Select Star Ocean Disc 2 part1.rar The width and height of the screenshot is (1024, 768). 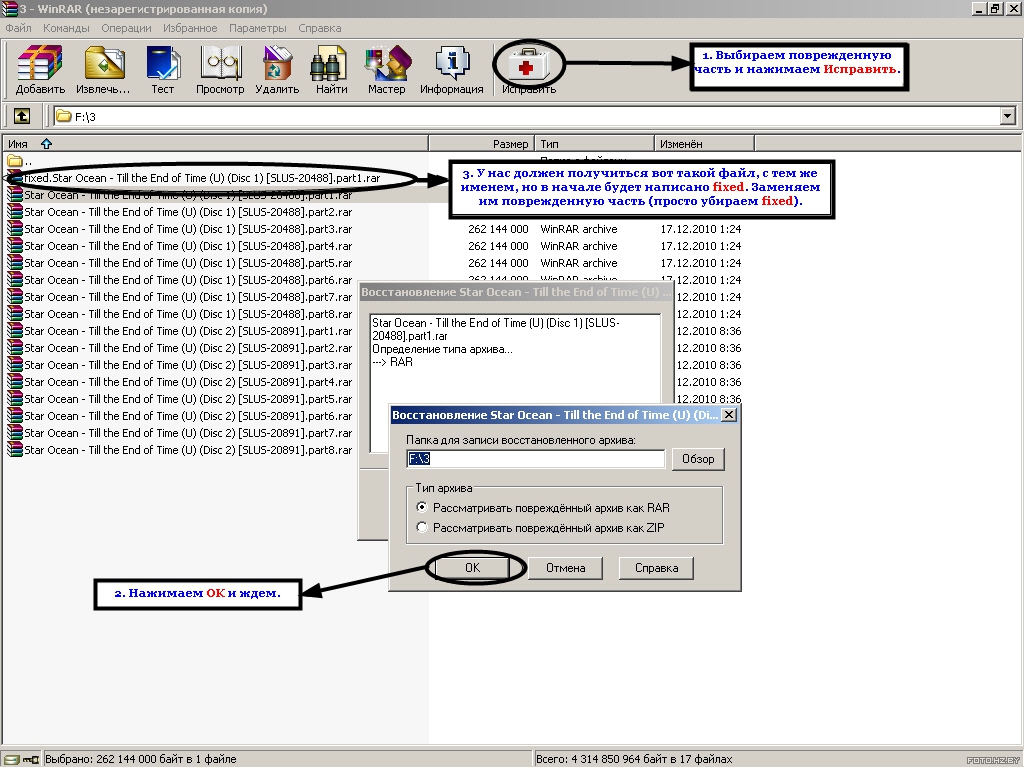coord(188,331)
